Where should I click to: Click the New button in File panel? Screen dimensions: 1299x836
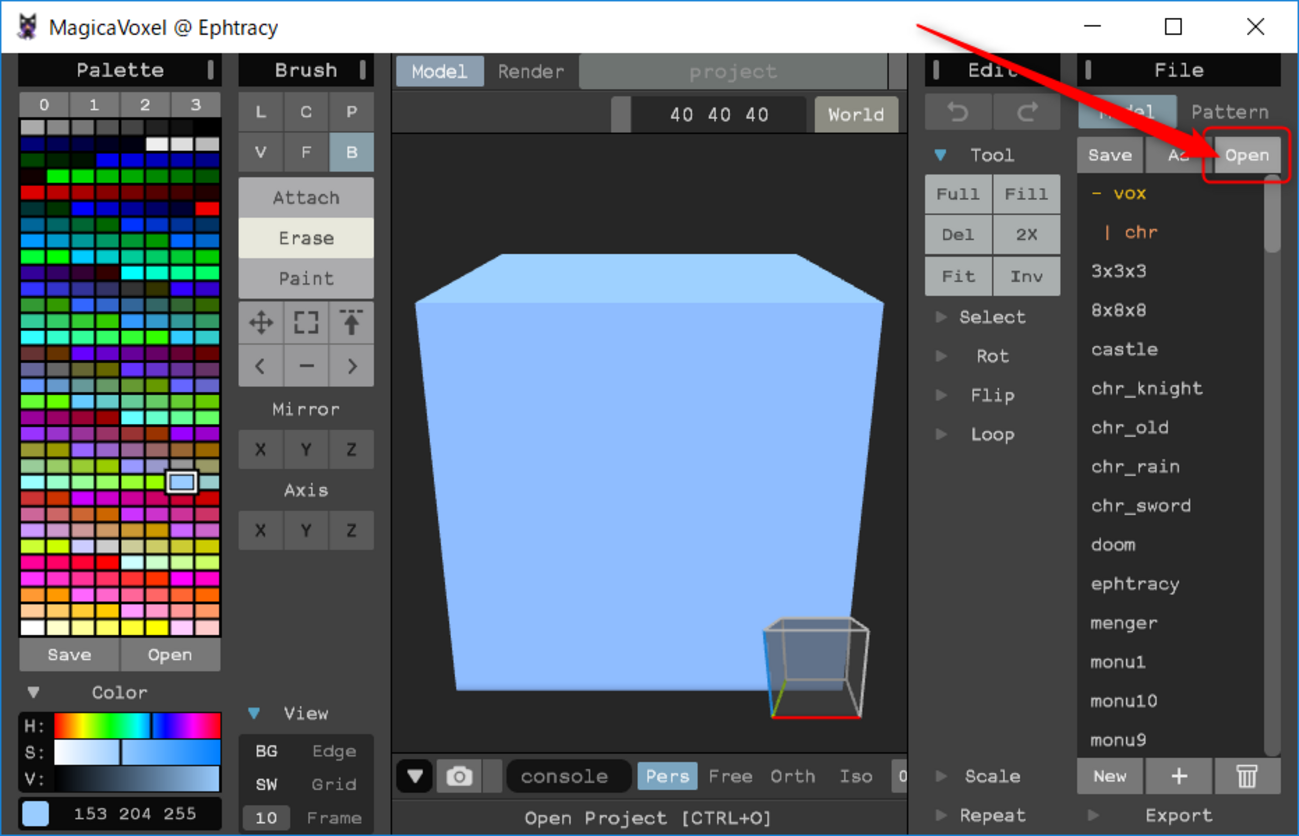1110,776
